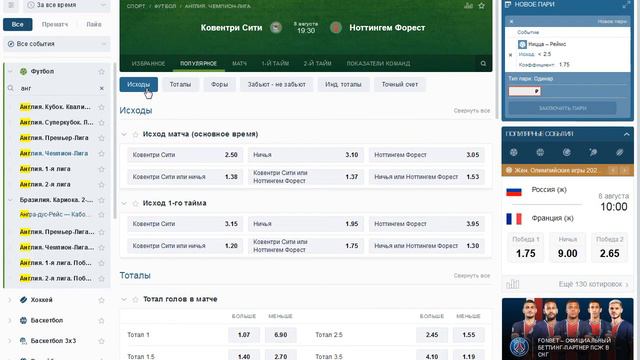Click the Ноттингем Форест team logo

[x=336, y=28]
